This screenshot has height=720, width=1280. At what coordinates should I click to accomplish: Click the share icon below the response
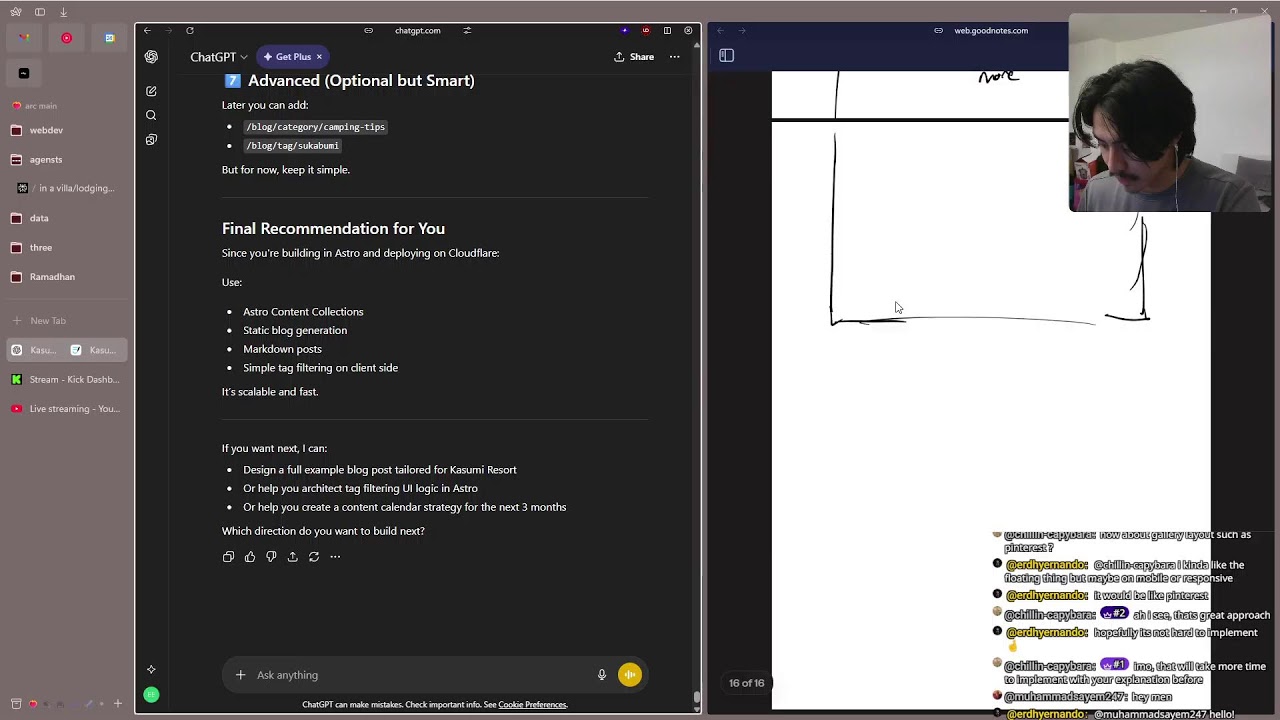[292, 557]
